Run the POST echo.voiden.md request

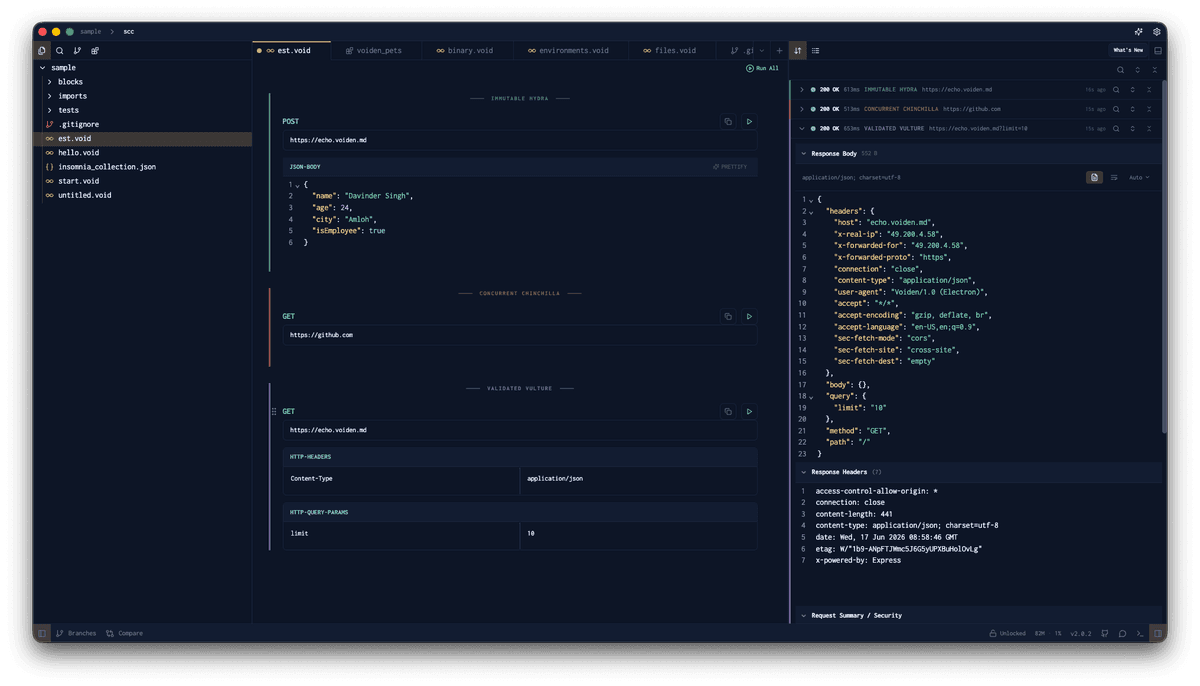tap(749, 122)
